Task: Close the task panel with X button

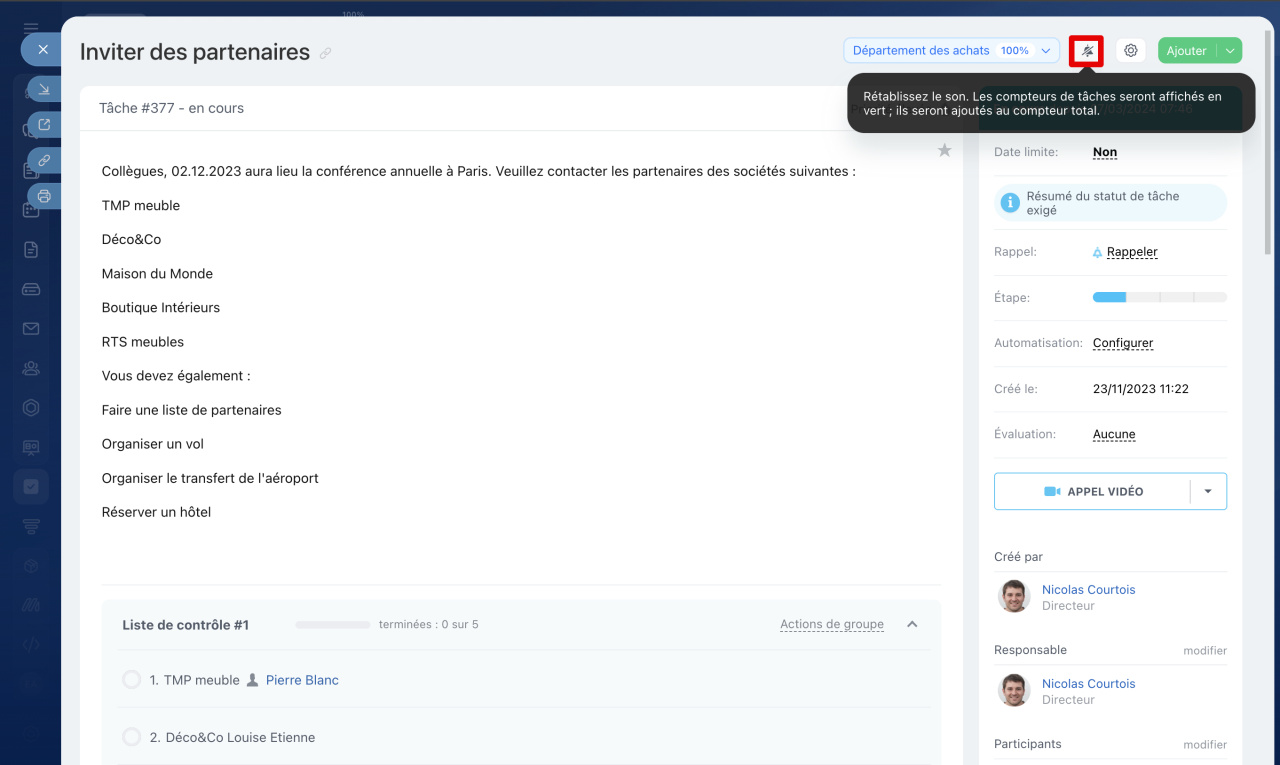Action: tap(43, 49)
